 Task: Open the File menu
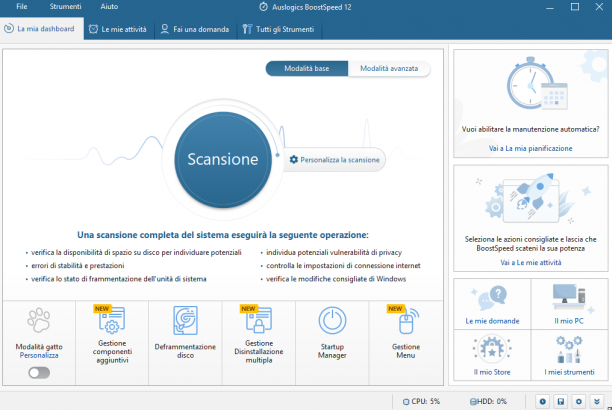22,7
